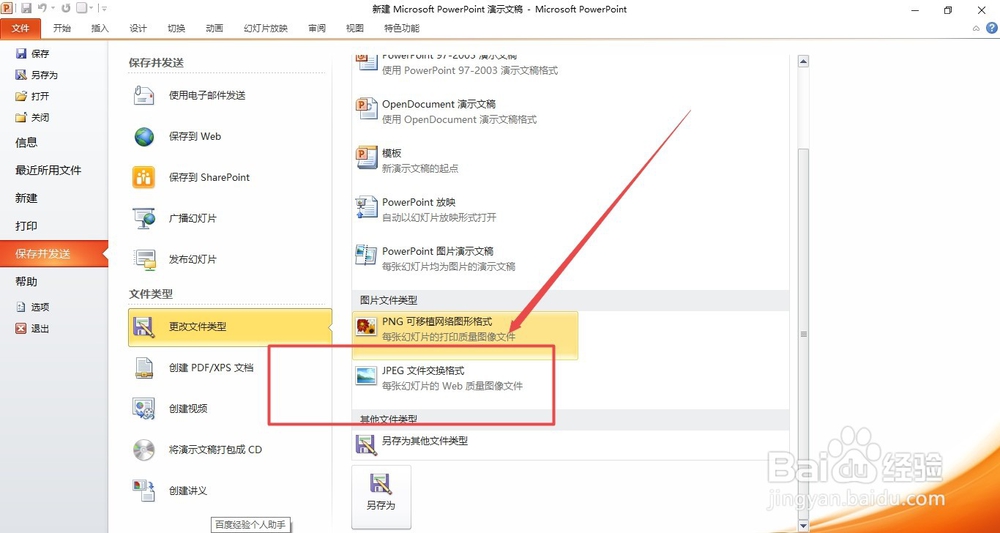Screen dimensions: 1000x533
Task: Click the Help question mark icon
Action: click(x=992, y=28)
